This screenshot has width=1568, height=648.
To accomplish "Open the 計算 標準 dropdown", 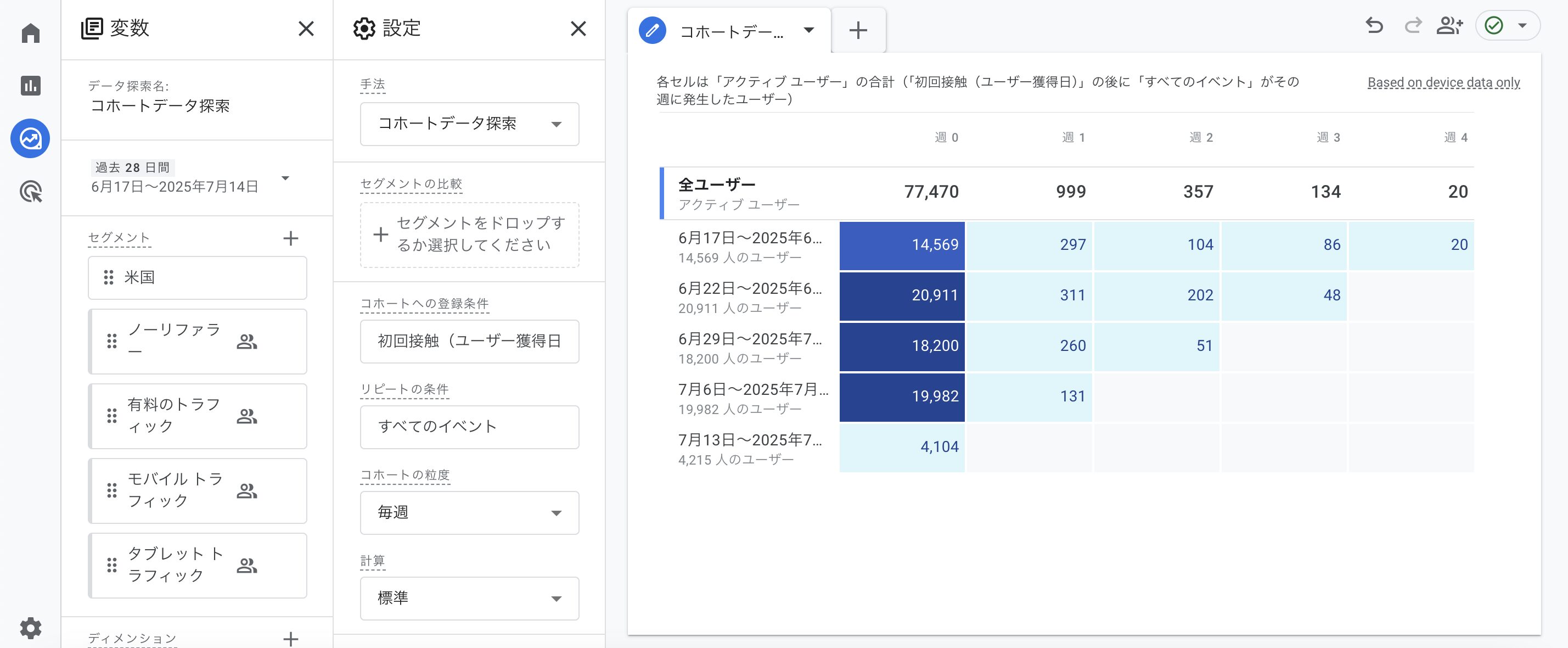I will click(469, 598).
